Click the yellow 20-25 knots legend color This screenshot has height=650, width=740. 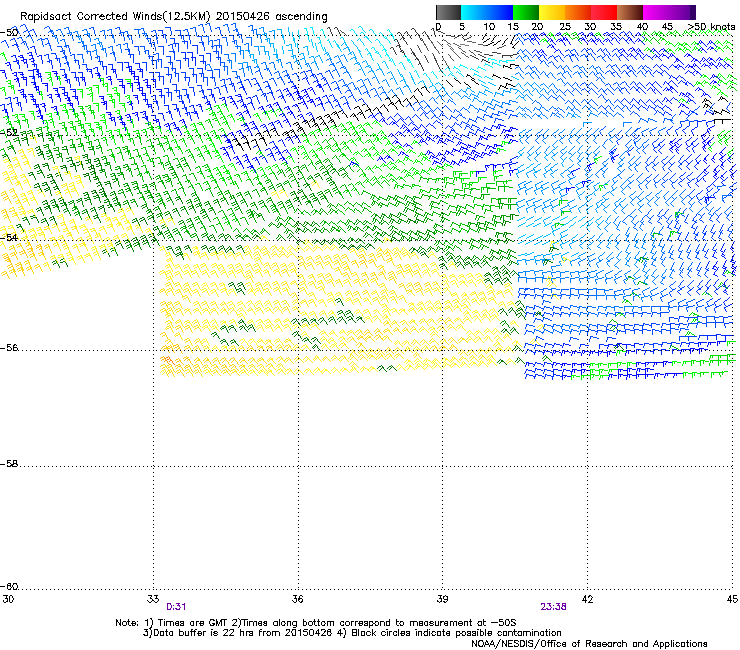click(552, 12)
